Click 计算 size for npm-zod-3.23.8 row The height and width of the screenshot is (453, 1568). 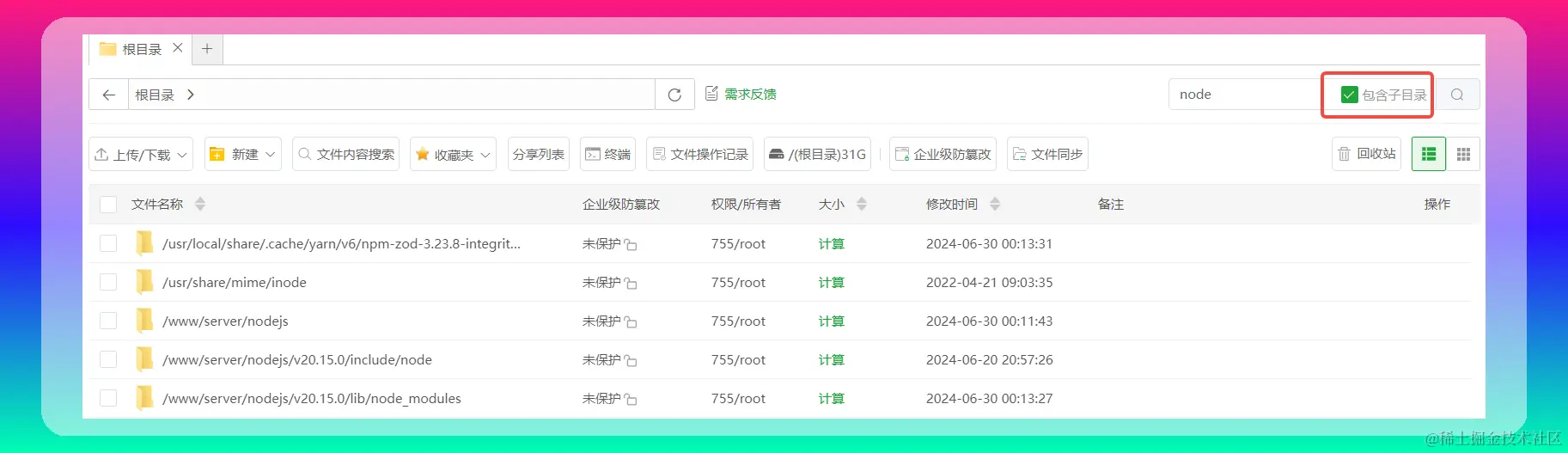[831, 244]
